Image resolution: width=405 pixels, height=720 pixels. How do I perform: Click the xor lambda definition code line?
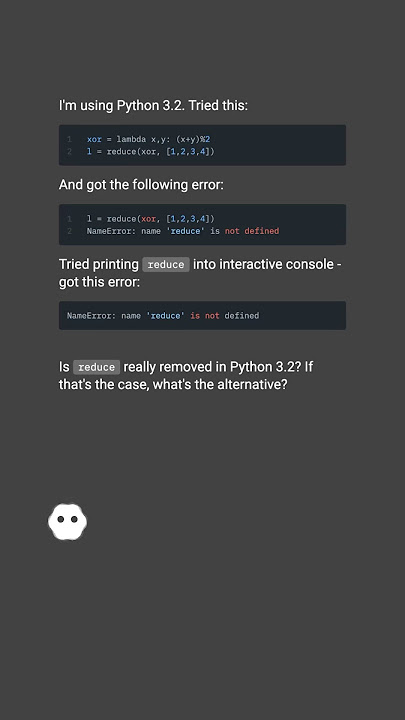(x=148, y=139)
